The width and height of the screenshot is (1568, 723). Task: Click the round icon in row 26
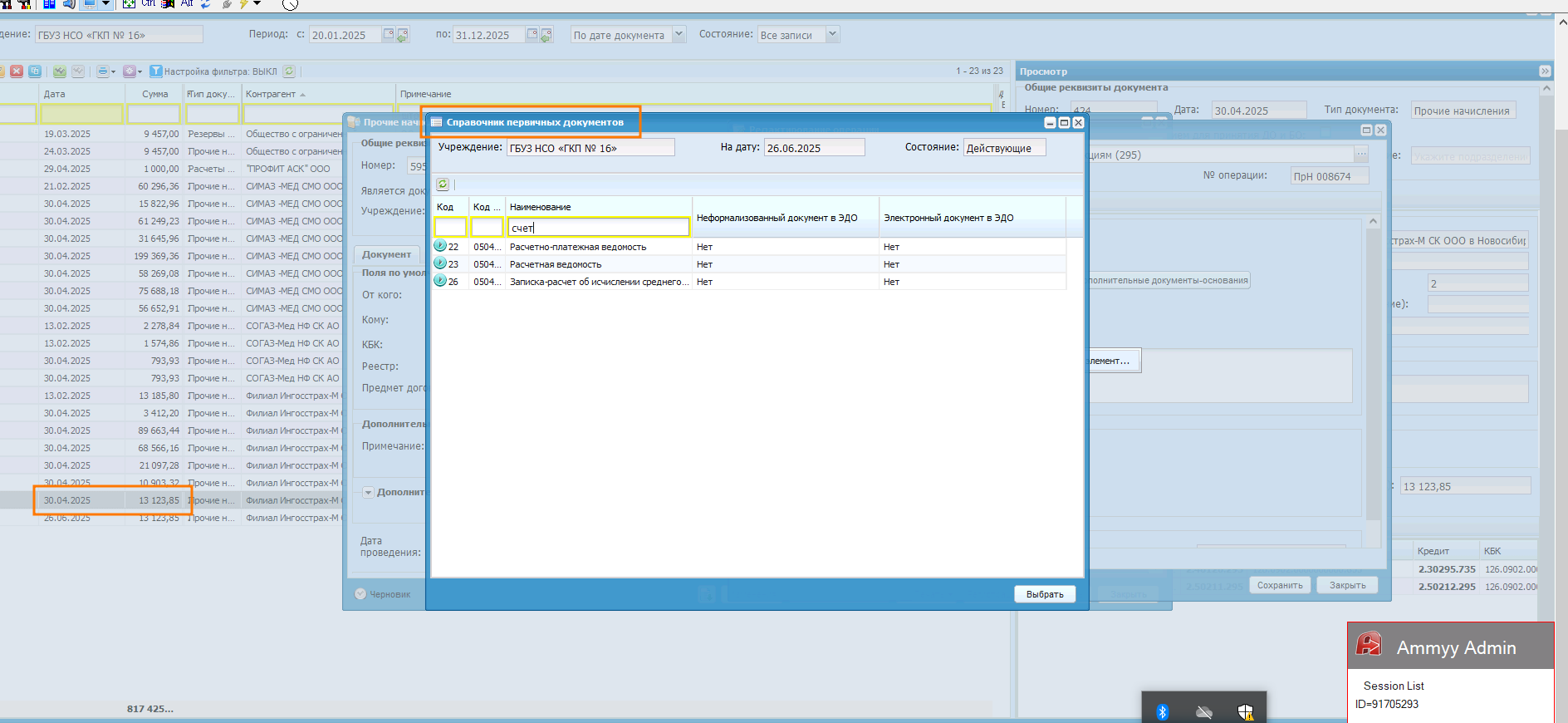440,281
